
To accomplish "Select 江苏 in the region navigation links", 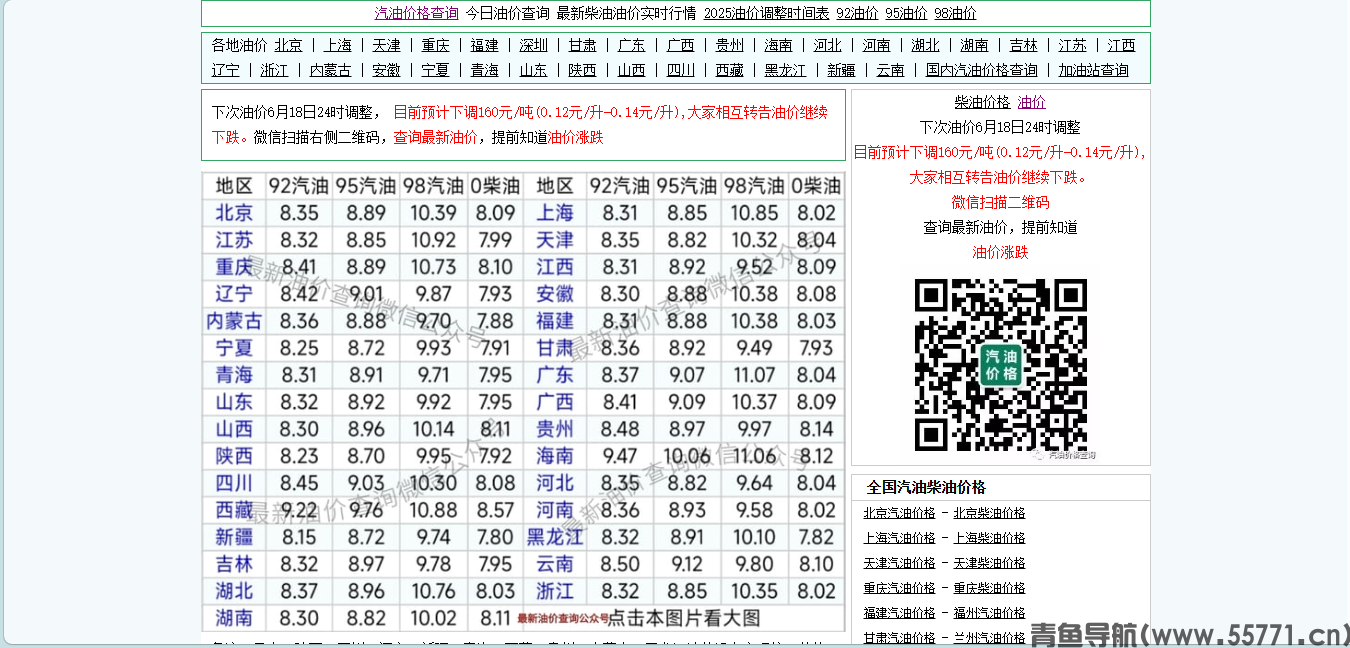I will pyautogui.click(x=1072, y=45).
